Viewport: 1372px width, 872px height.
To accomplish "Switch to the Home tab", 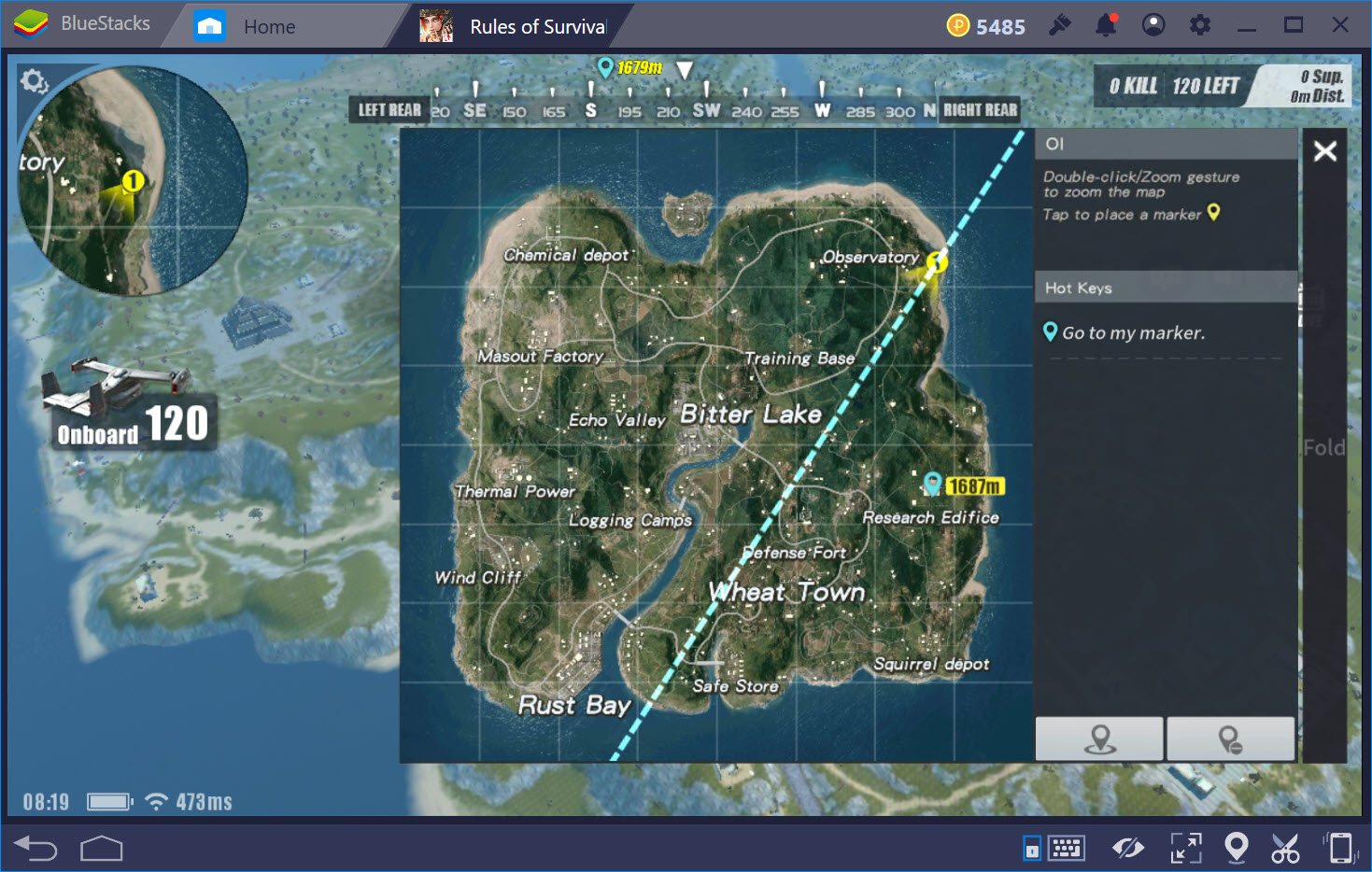I will click(x=269, y=27).
